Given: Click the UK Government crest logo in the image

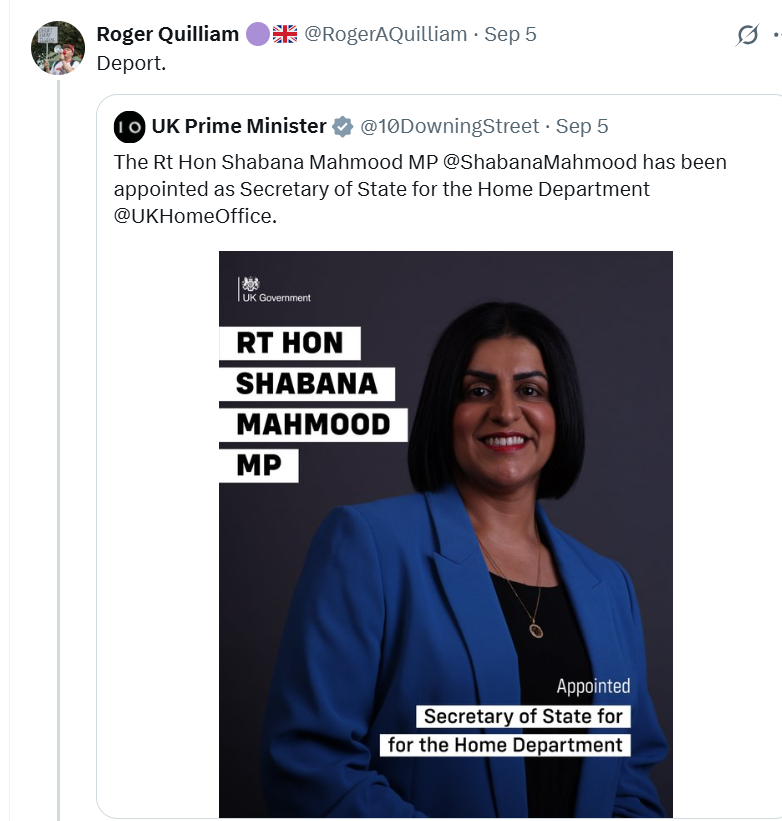Looking at the screenshot, I should [251, 284].
